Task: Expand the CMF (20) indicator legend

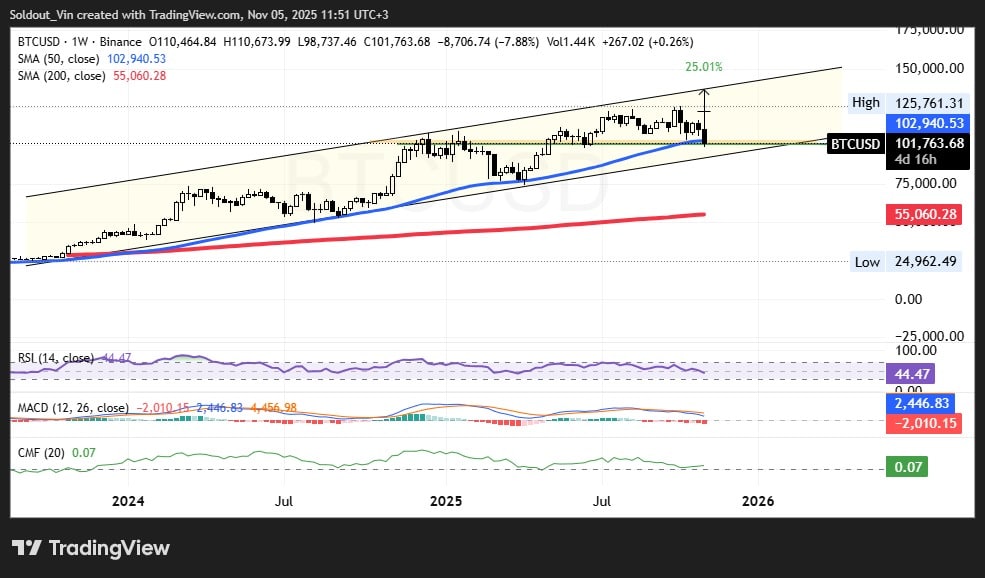Action: [40, 453]
